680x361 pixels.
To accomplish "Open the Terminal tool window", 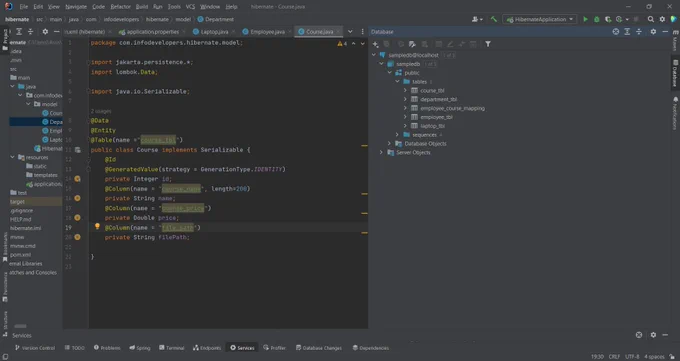I will 171,348.
